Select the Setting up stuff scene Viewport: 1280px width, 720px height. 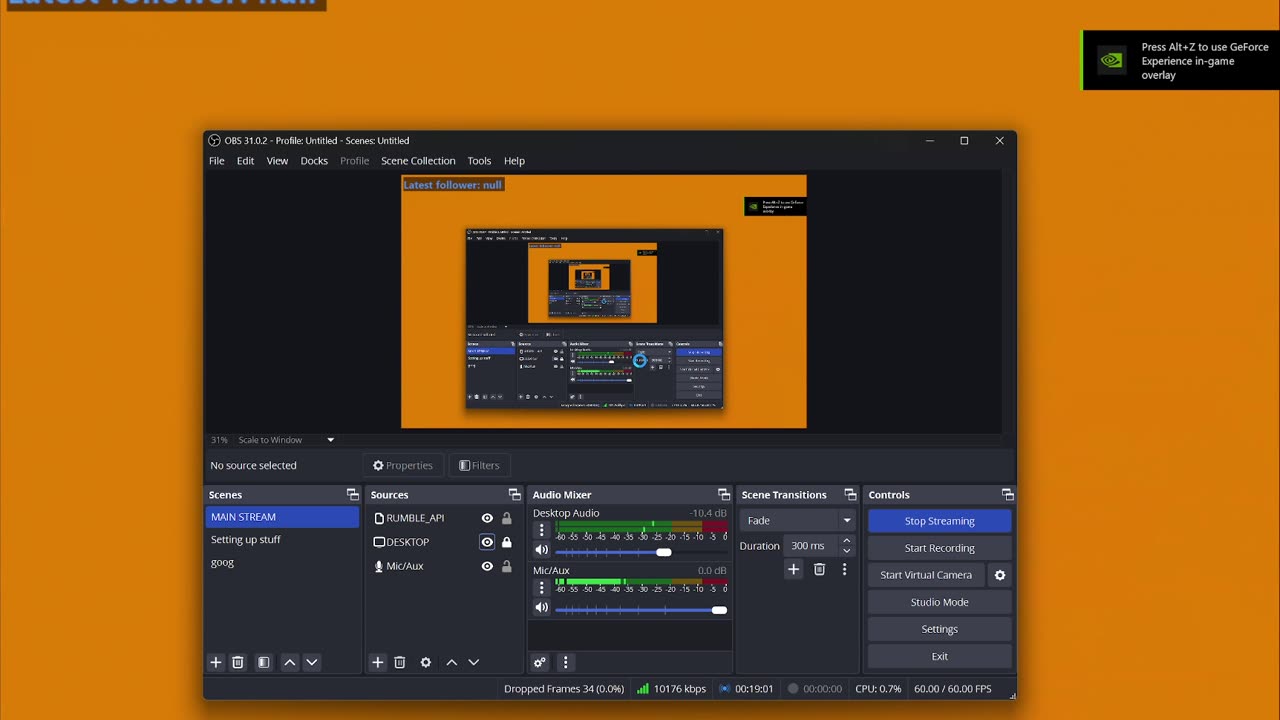[282, 540]
